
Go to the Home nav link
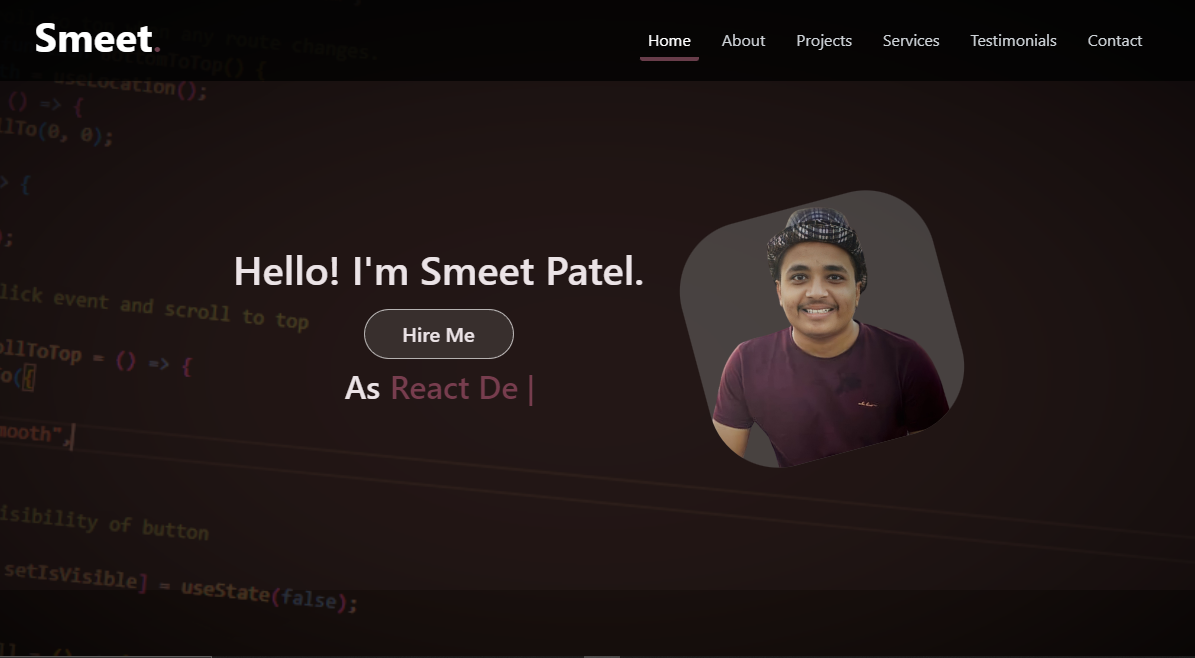click(669, 40)
